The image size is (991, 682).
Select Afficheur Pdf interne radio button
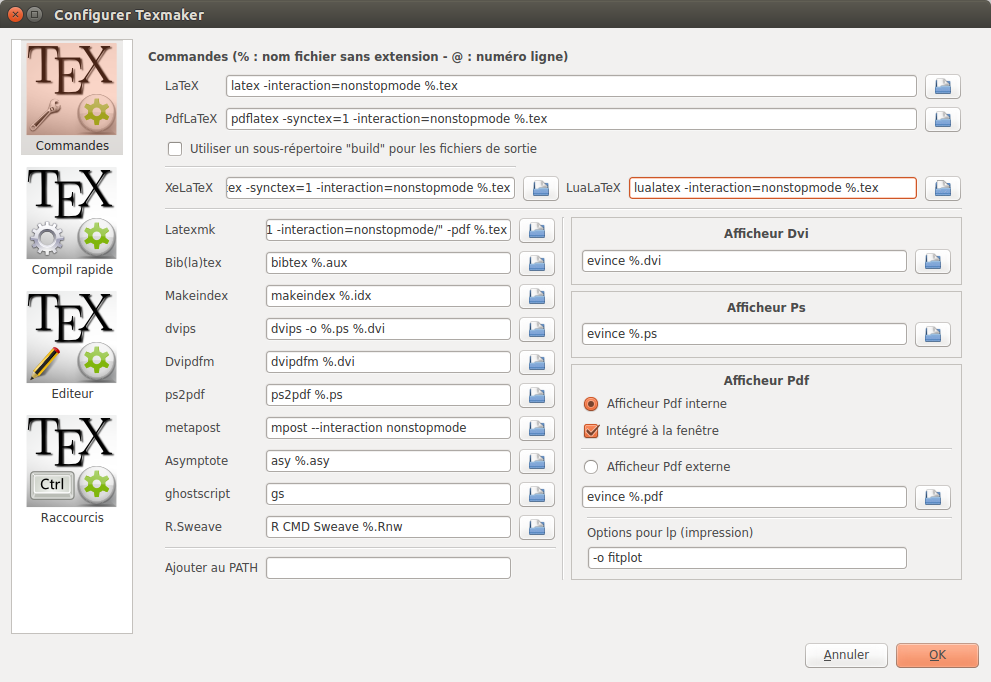pos(591,404)
